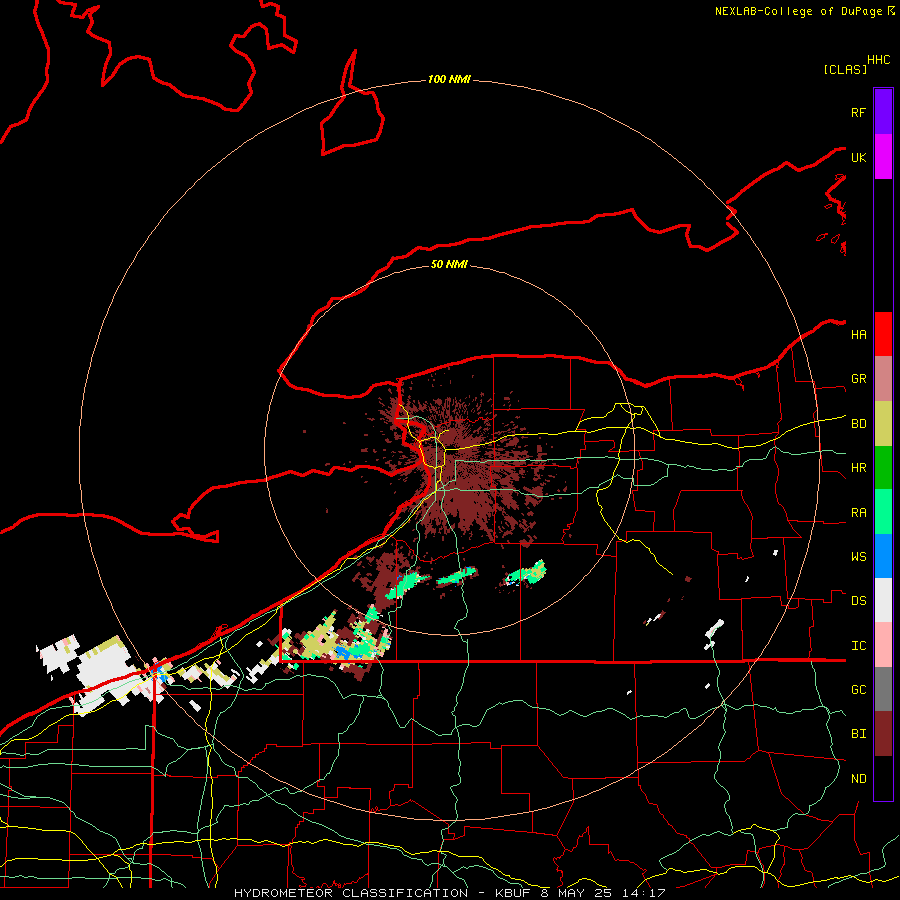900x900 pixels.
Task: Click the '8 MAY 25' date text
Action: click(x=578, y=893)
